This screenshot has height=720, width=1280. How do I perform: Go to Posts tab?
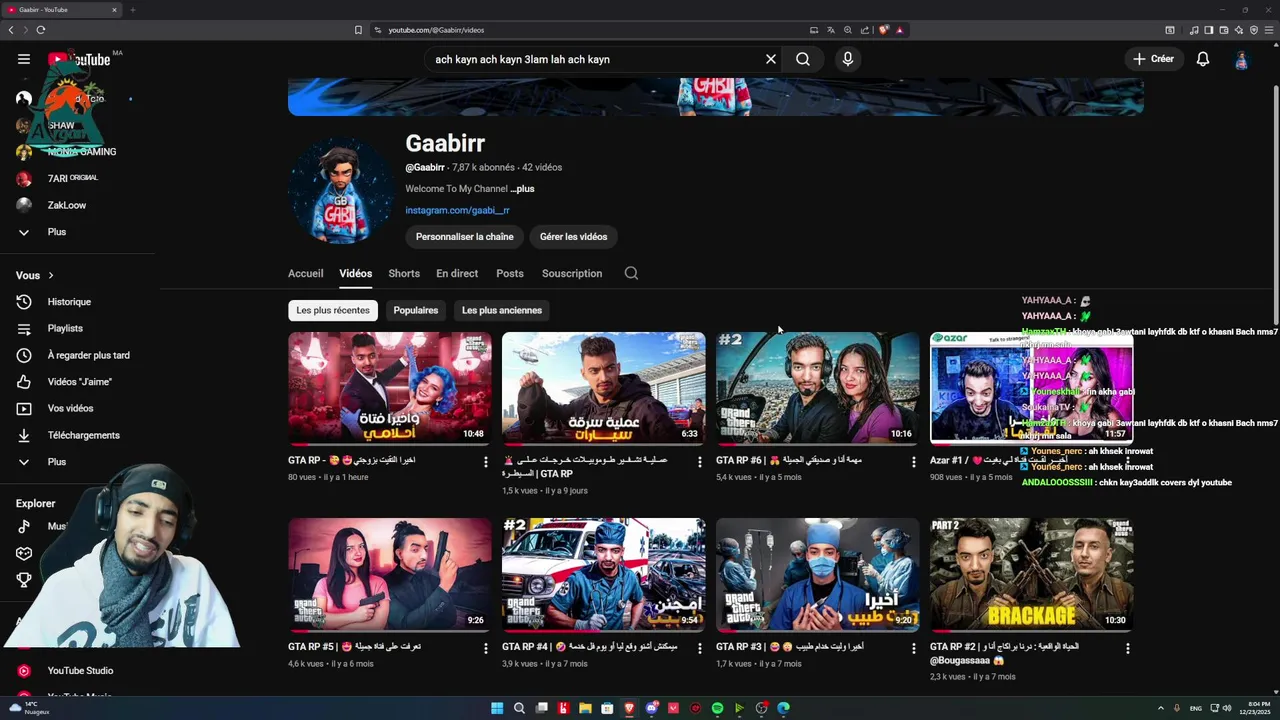(510, 273)
